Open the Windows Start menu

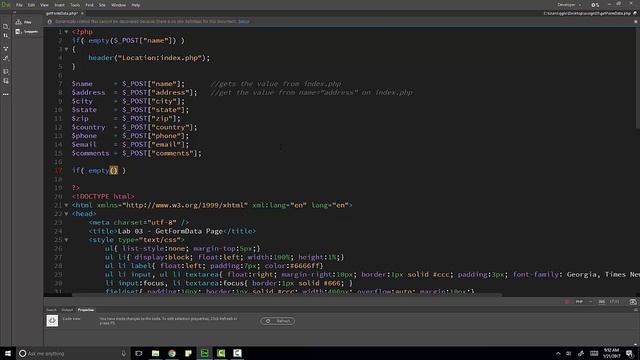[8, 353]
